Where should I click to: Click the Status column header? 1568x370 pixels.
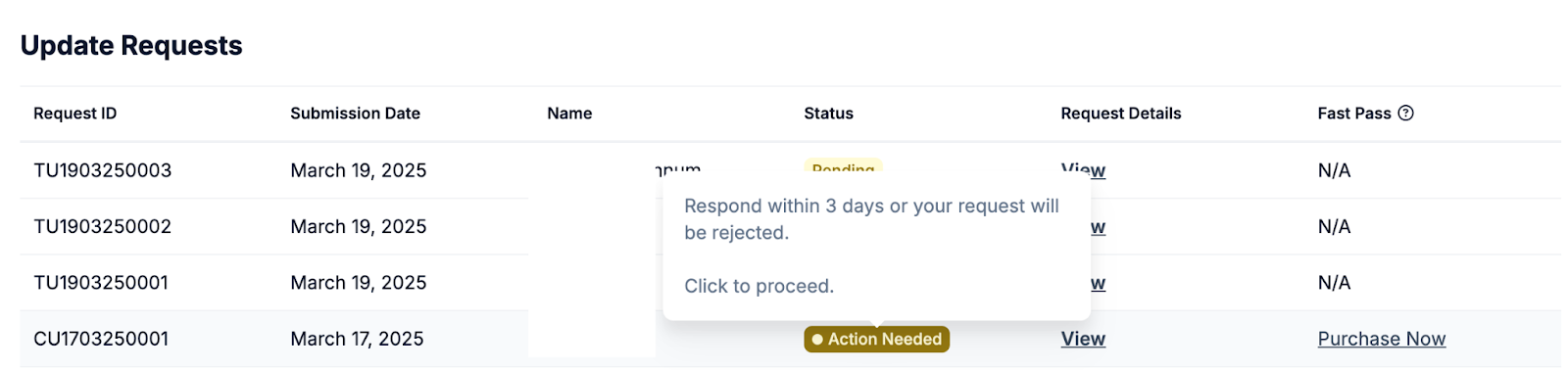coord(828,114)
